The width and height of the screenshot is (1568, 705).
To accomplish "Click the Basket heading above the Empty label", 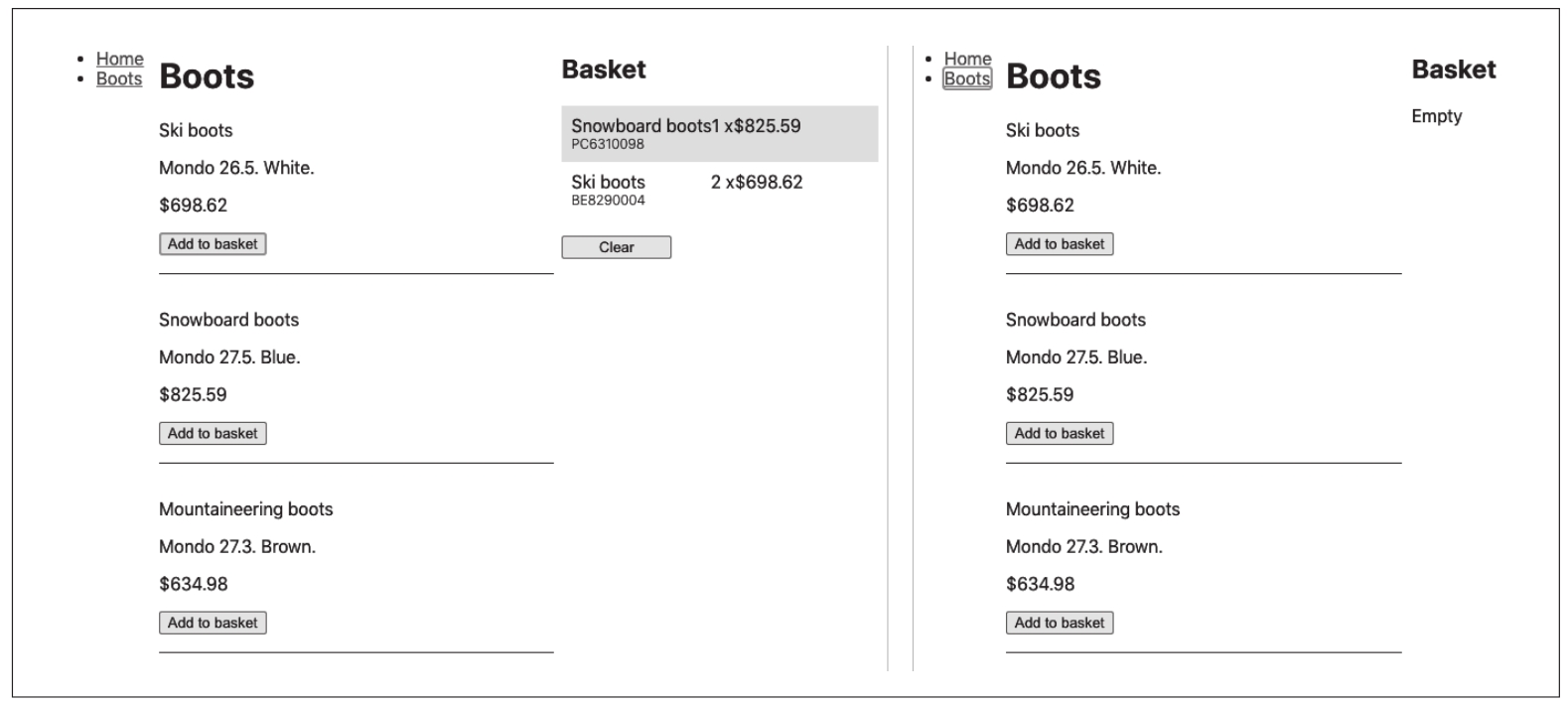I will point(1453,70).
